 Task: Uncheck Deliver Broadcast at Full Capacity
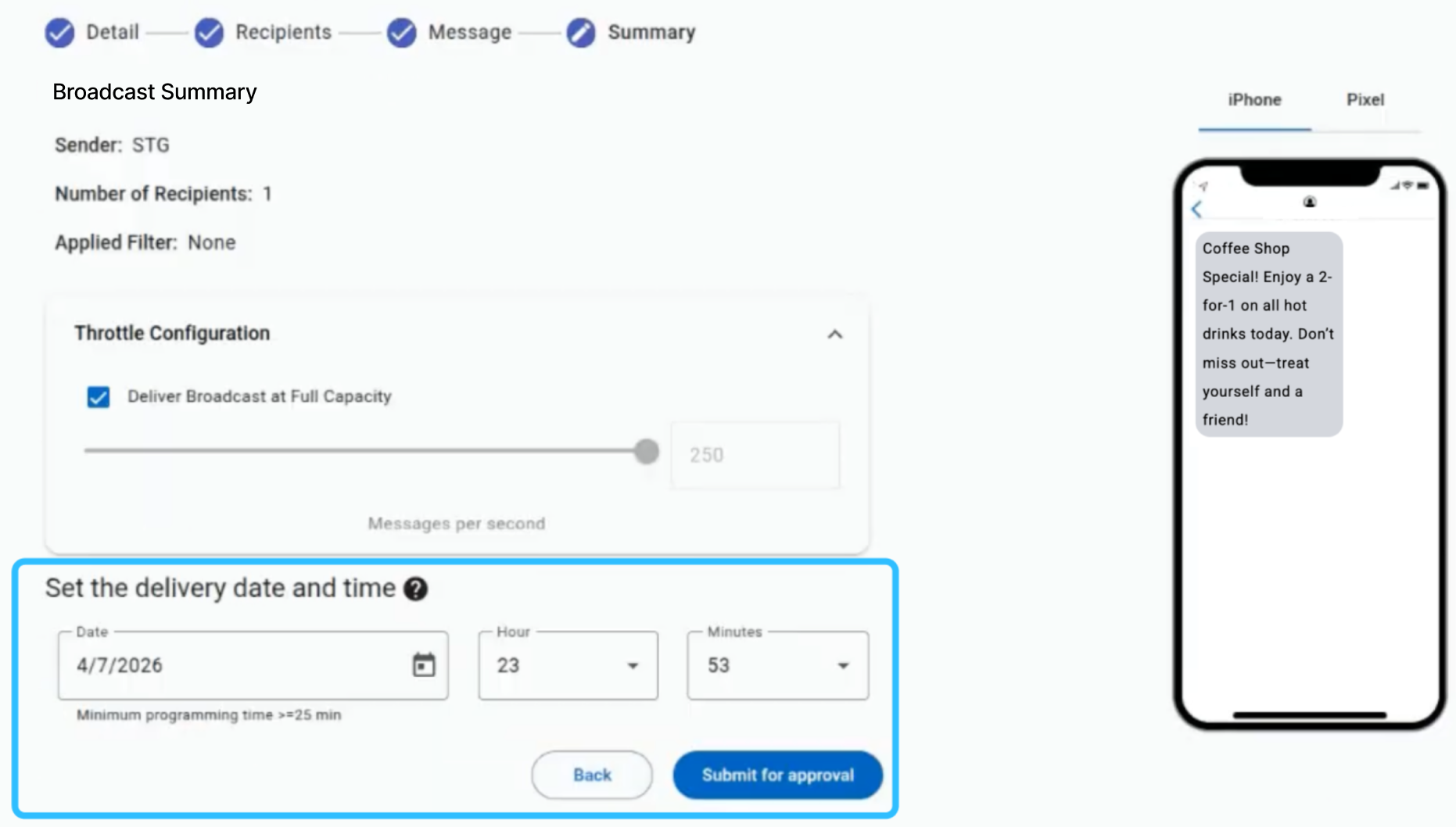[99, 397]
